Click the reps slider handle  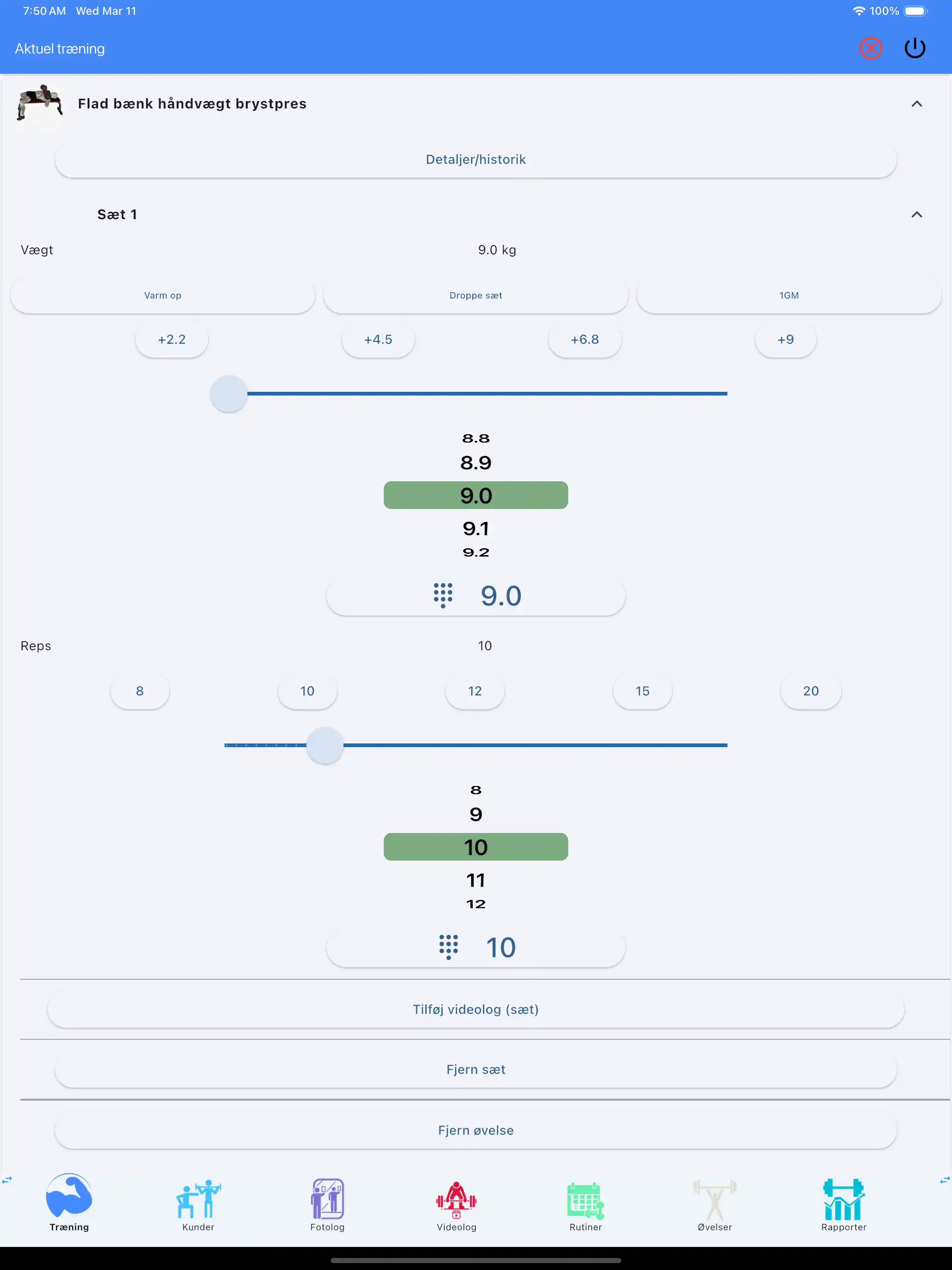click(325, 745)
